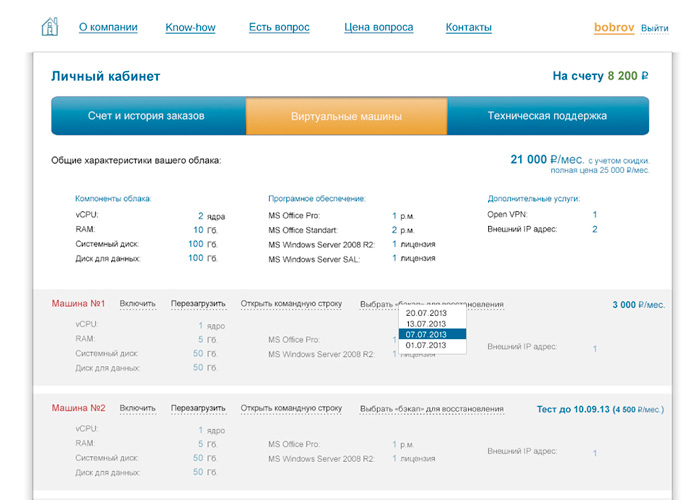Click Перезагрузить for Машина №2
Viewport: 700px width, 500px height.
coord(198,408)
